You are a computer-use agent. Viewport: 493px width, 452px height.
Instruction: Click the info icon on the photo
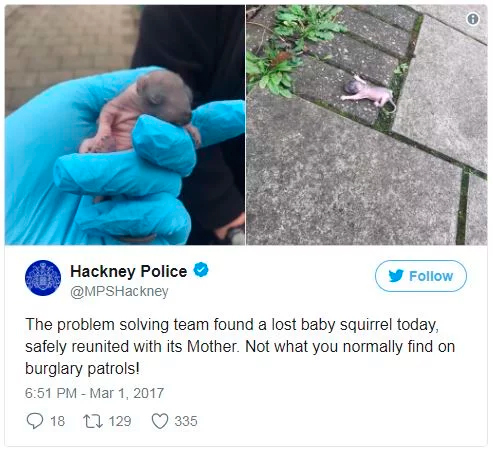coord(473,19)
